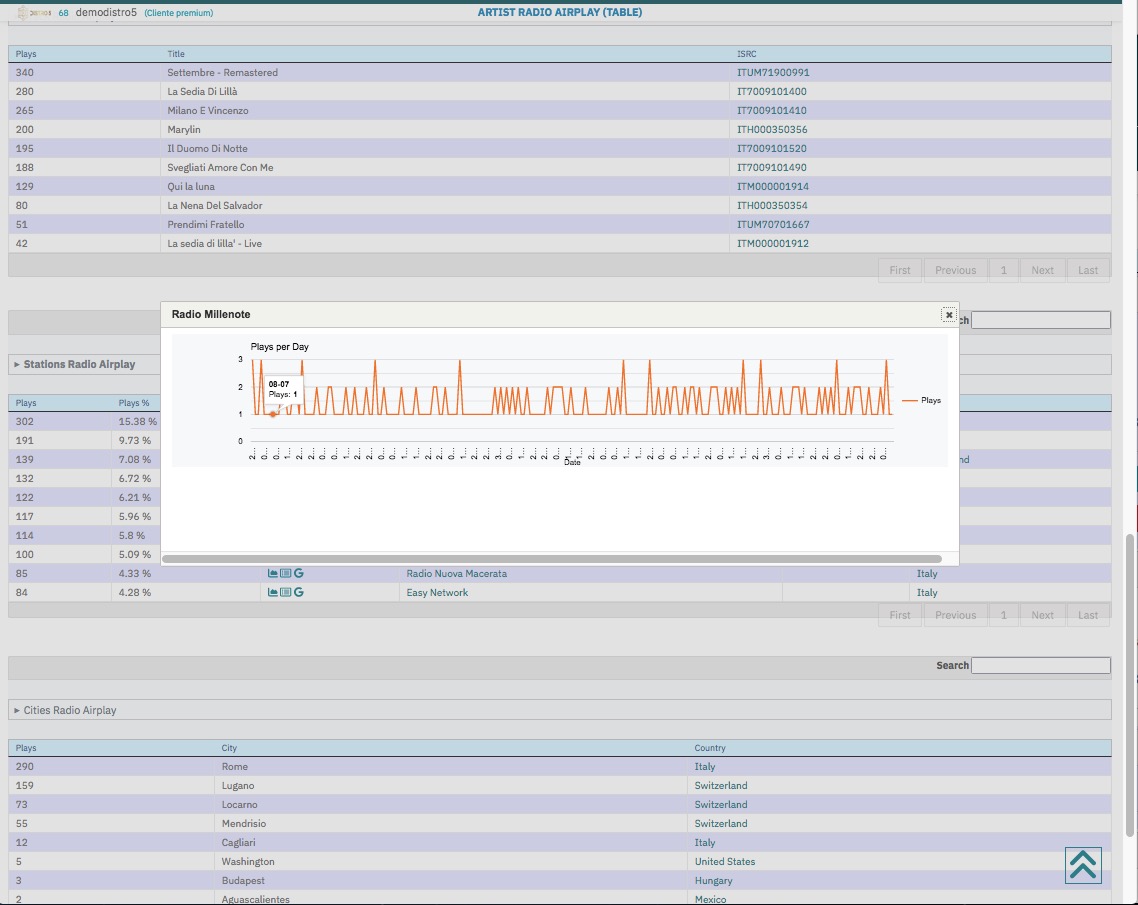Image resolution: width=1138 pixels, height=905 pixels.
Task: Click Next under the songs table
Action: pyautogui.click(x=1042, y=270)
